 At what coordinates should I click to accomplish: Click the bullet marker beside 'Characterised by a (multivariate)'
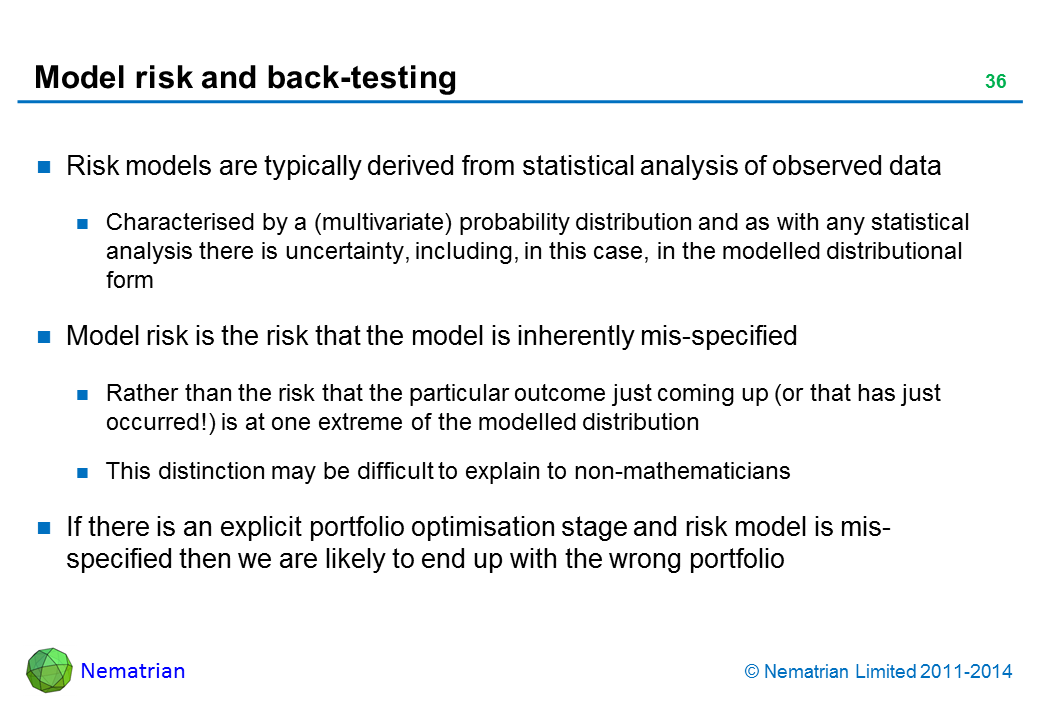pyautogui.click(x=83, y=222)
